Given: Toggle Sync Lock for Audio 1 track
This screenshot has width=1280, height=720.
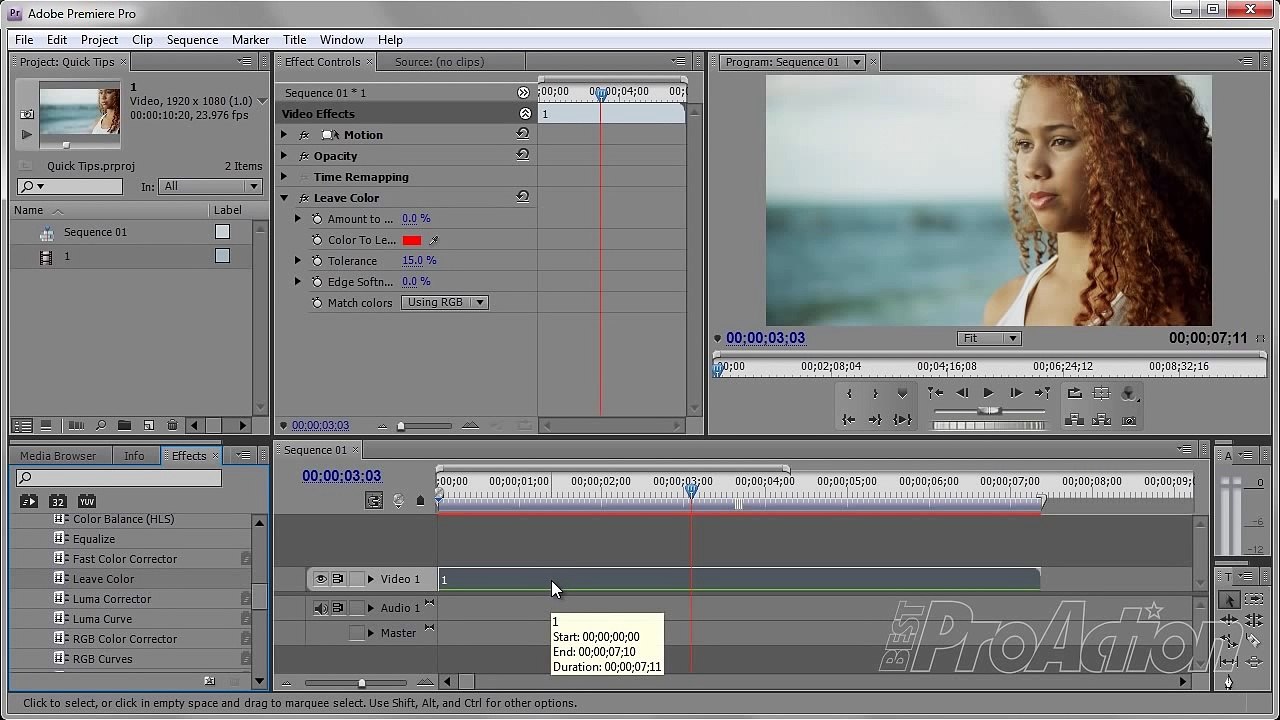Looking at the screenshot, I should [338, 608].
